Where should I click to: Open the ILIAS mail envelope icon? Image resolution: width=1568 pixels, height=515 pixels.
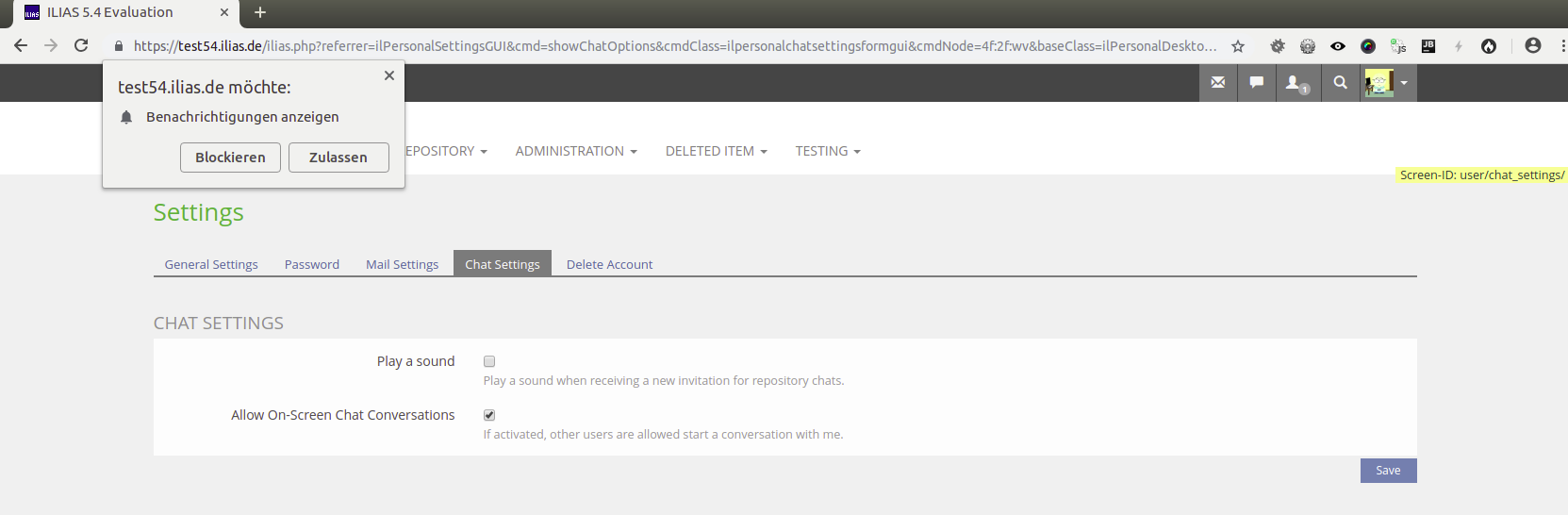pos(1218,83)
